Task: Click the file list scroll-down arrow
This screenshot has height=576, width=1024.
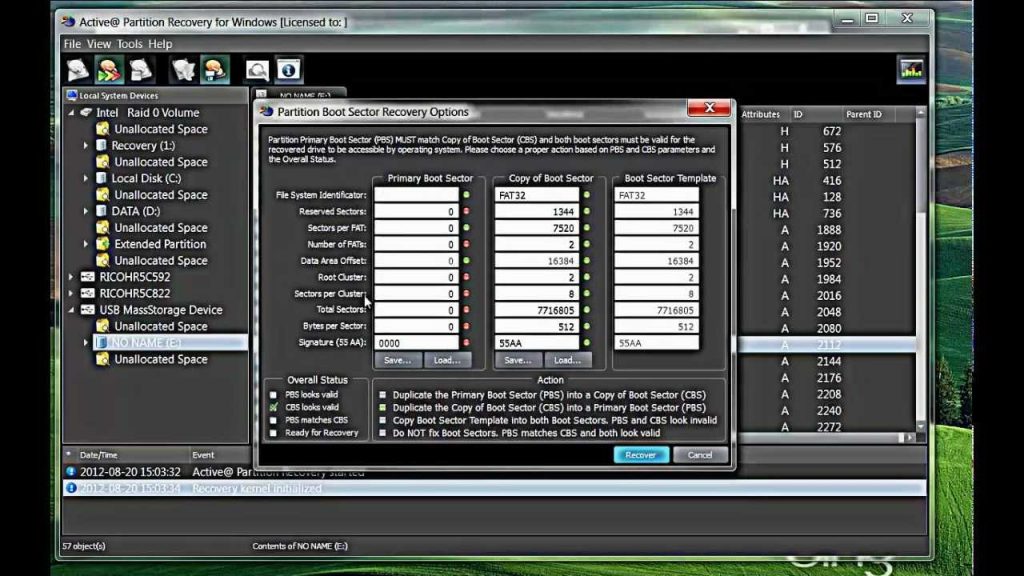Action: click(921, 426)
